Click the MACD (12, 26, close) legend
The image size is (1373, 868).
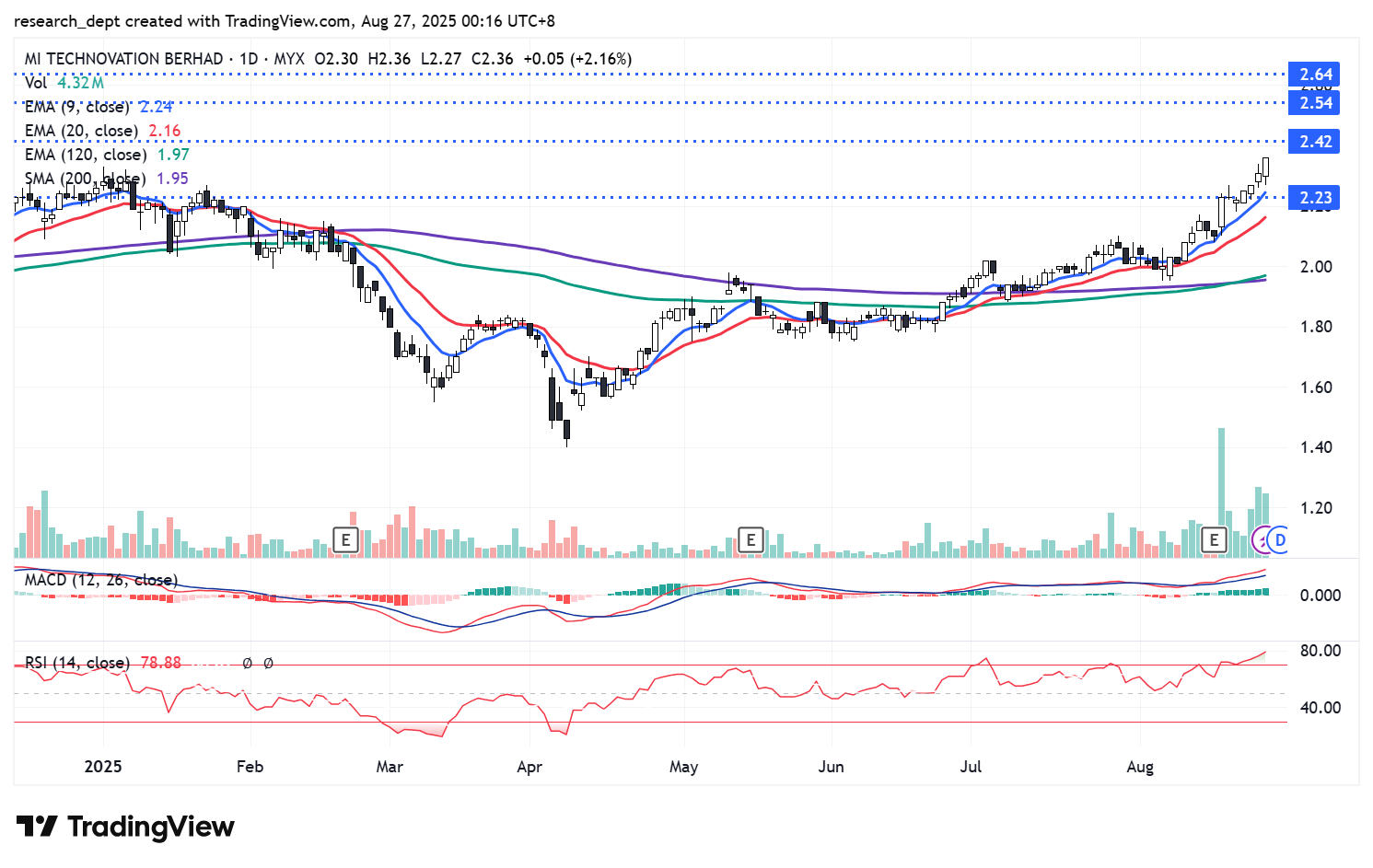click(101, 580)
